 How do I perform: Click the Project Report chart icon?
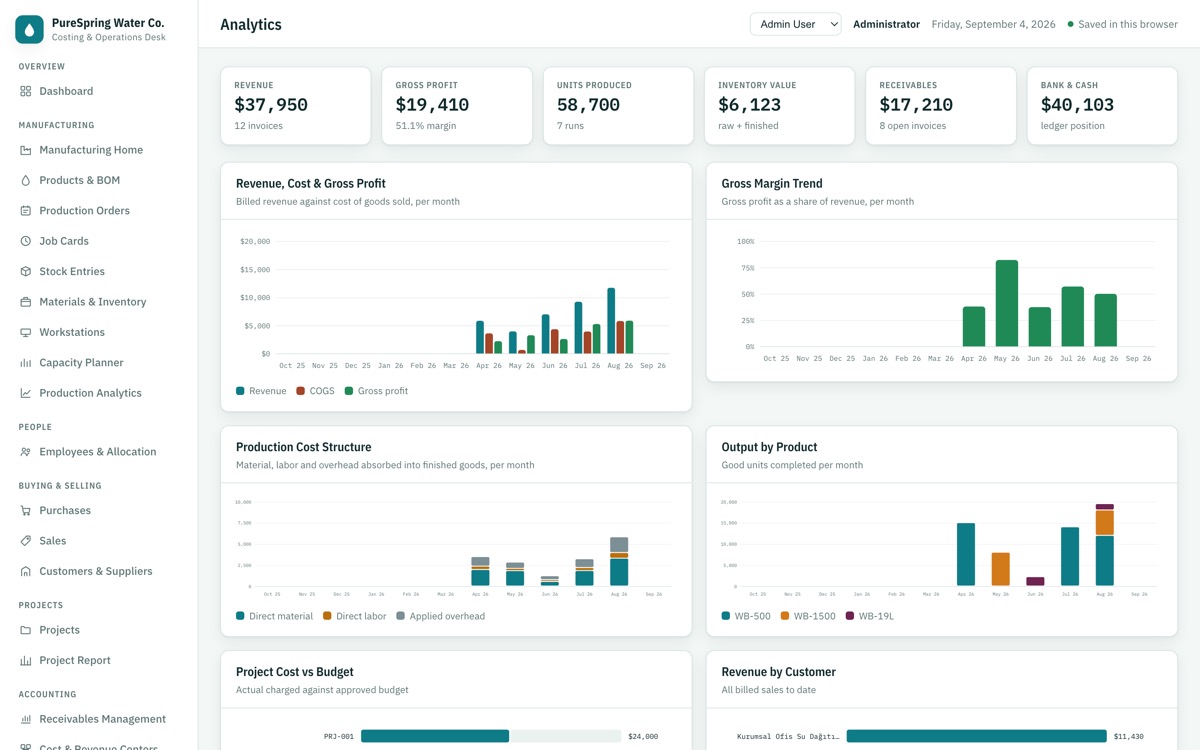(26, 660)
